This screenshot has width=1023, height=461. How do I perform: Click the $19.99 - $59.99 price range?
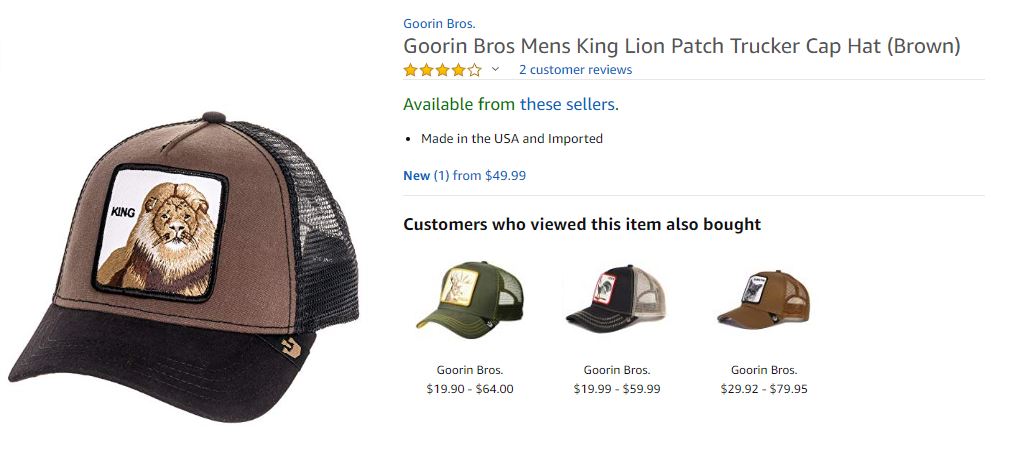(616, 389)
